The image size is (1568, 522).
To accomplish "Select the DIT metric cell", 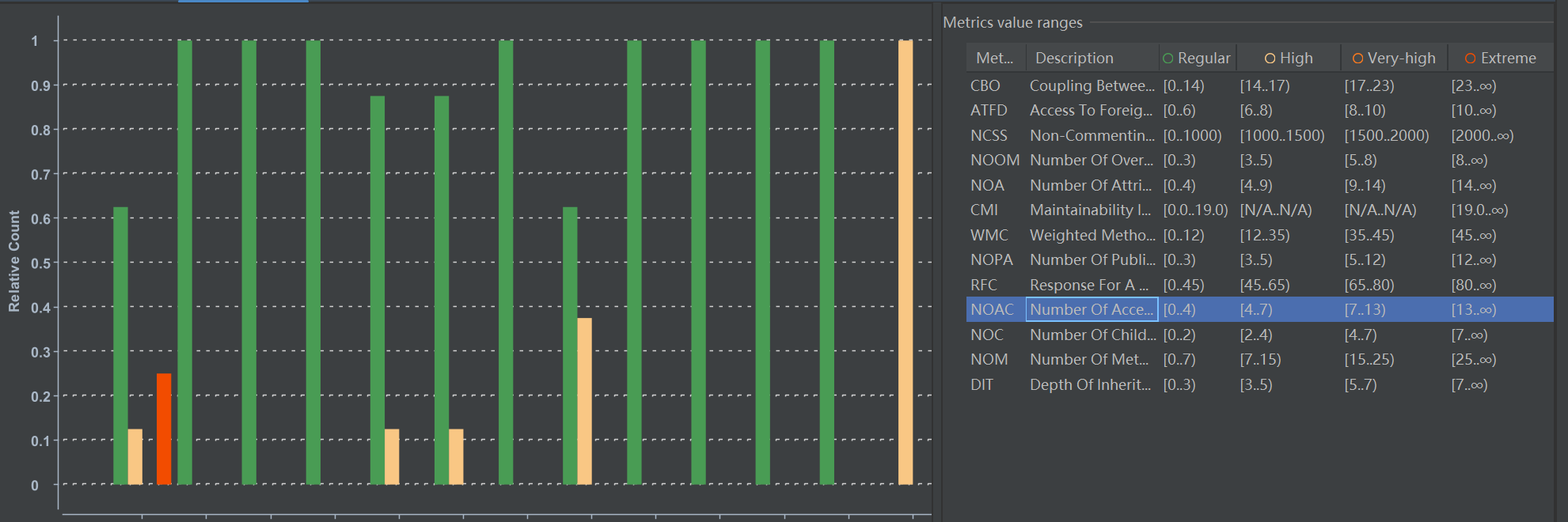I will click(996, 384).
